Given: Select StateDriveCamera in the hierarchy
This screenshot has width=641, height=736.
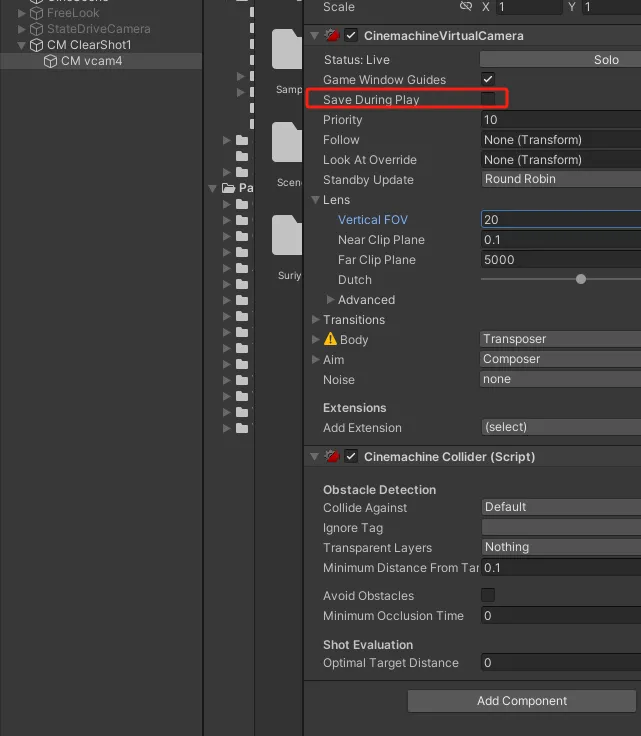Looking at the screenshot, I should [99, 29].
